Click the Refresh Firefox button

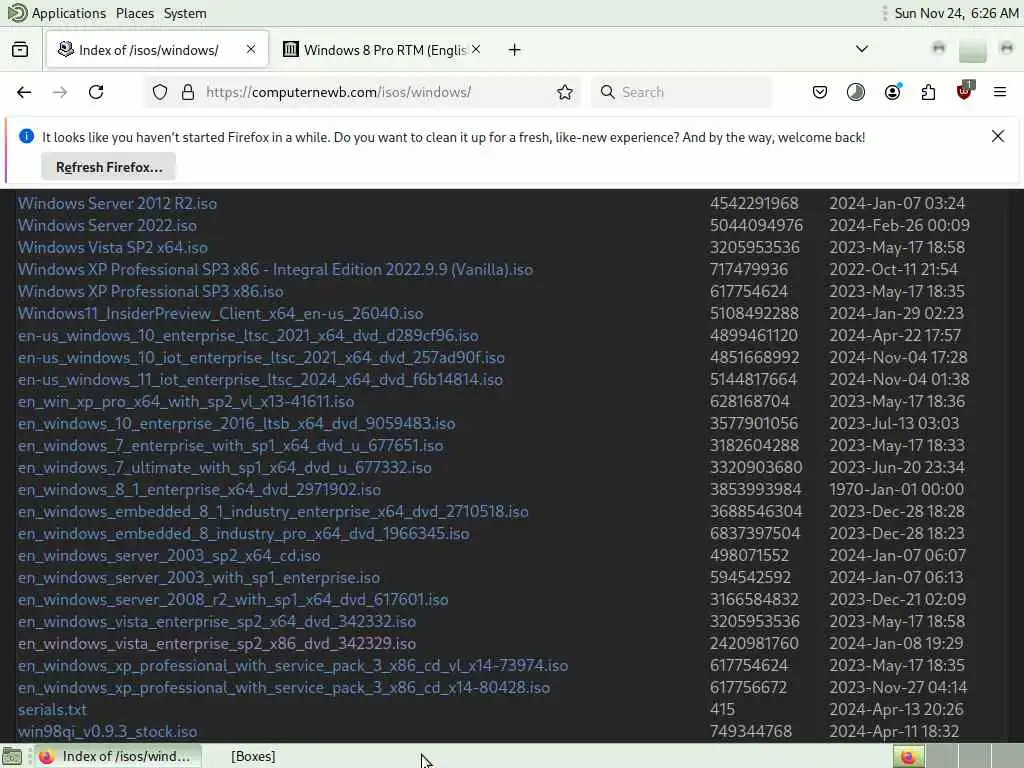click(108, 167)
